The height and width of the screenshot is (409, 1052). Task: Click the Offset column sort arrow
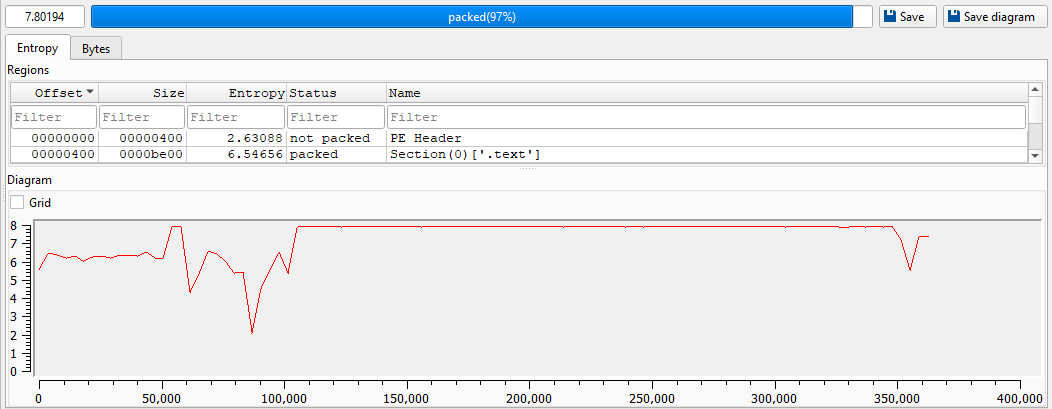coord(90,92)
